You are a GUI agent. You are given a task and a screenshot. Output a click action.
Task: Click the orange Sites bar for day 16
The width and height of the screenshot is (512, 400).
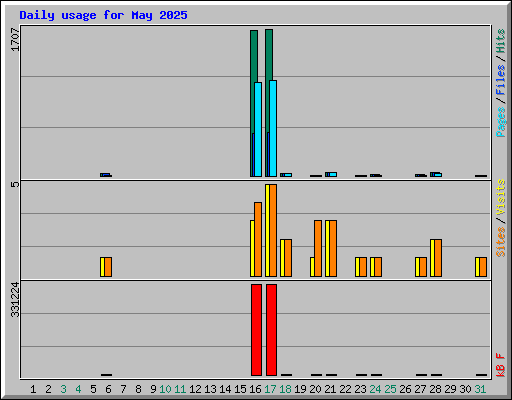[258, 239]
